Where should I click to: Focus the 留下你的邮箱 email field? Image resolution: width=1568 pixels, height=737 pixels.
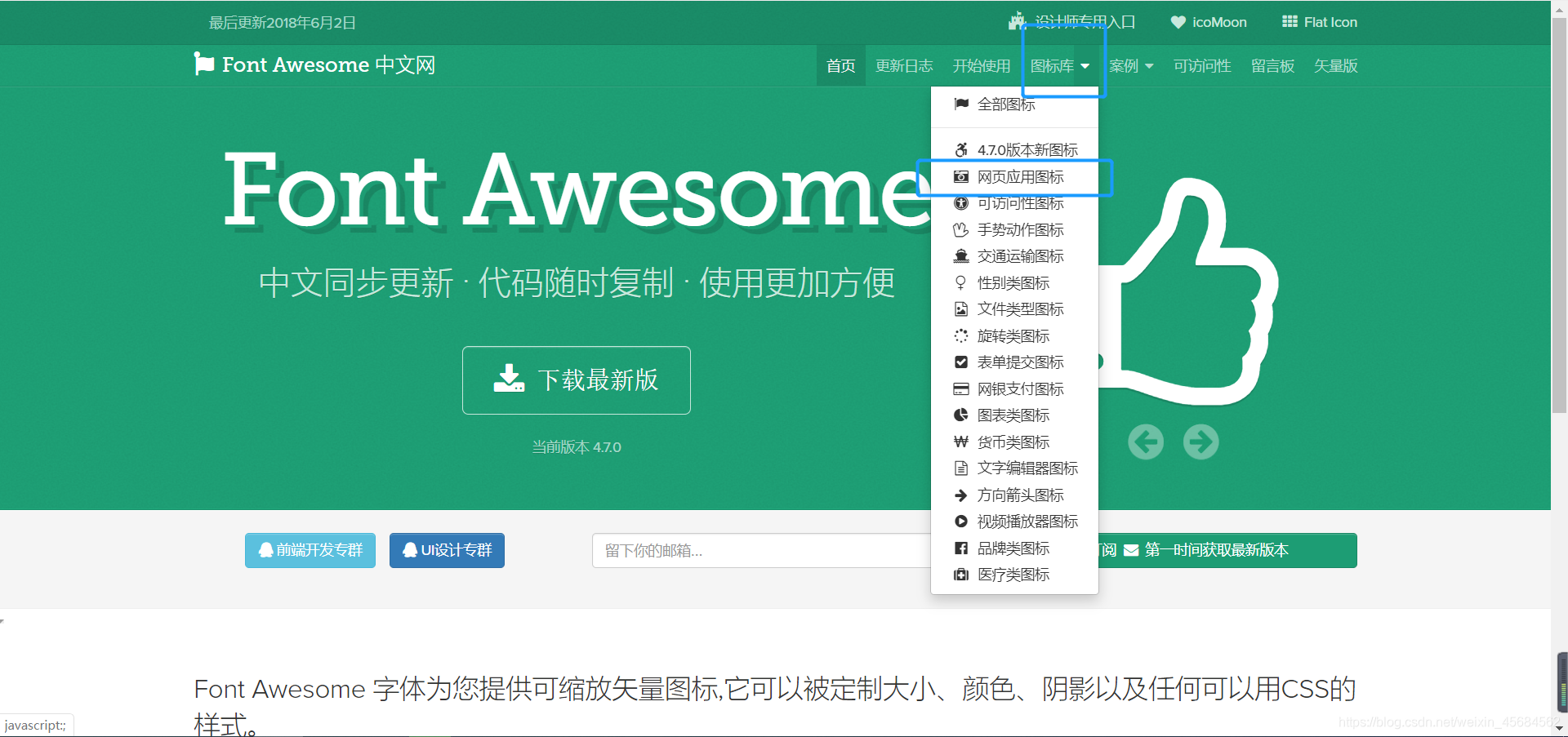tap(761, 550)
